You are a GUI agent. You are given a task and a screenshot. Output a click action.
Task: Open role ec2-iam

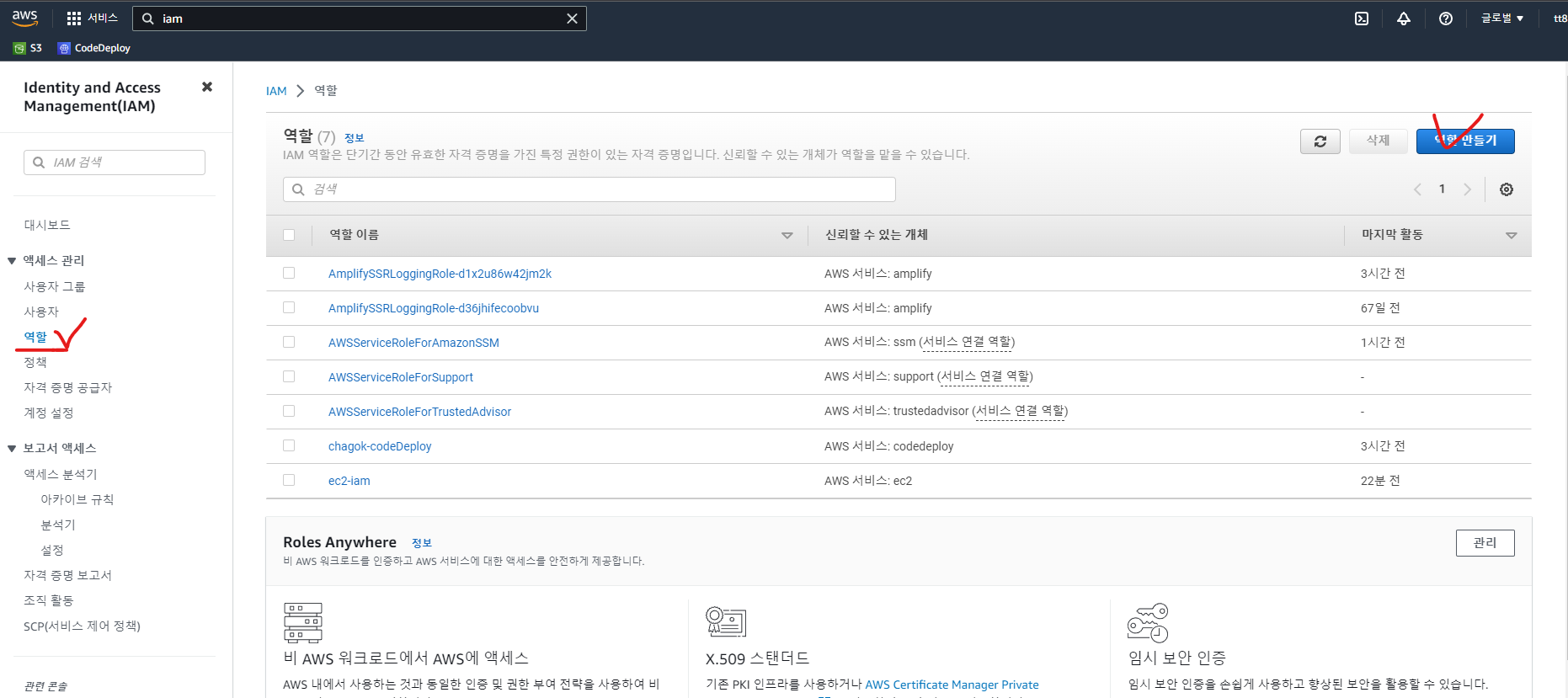[349, 481]
